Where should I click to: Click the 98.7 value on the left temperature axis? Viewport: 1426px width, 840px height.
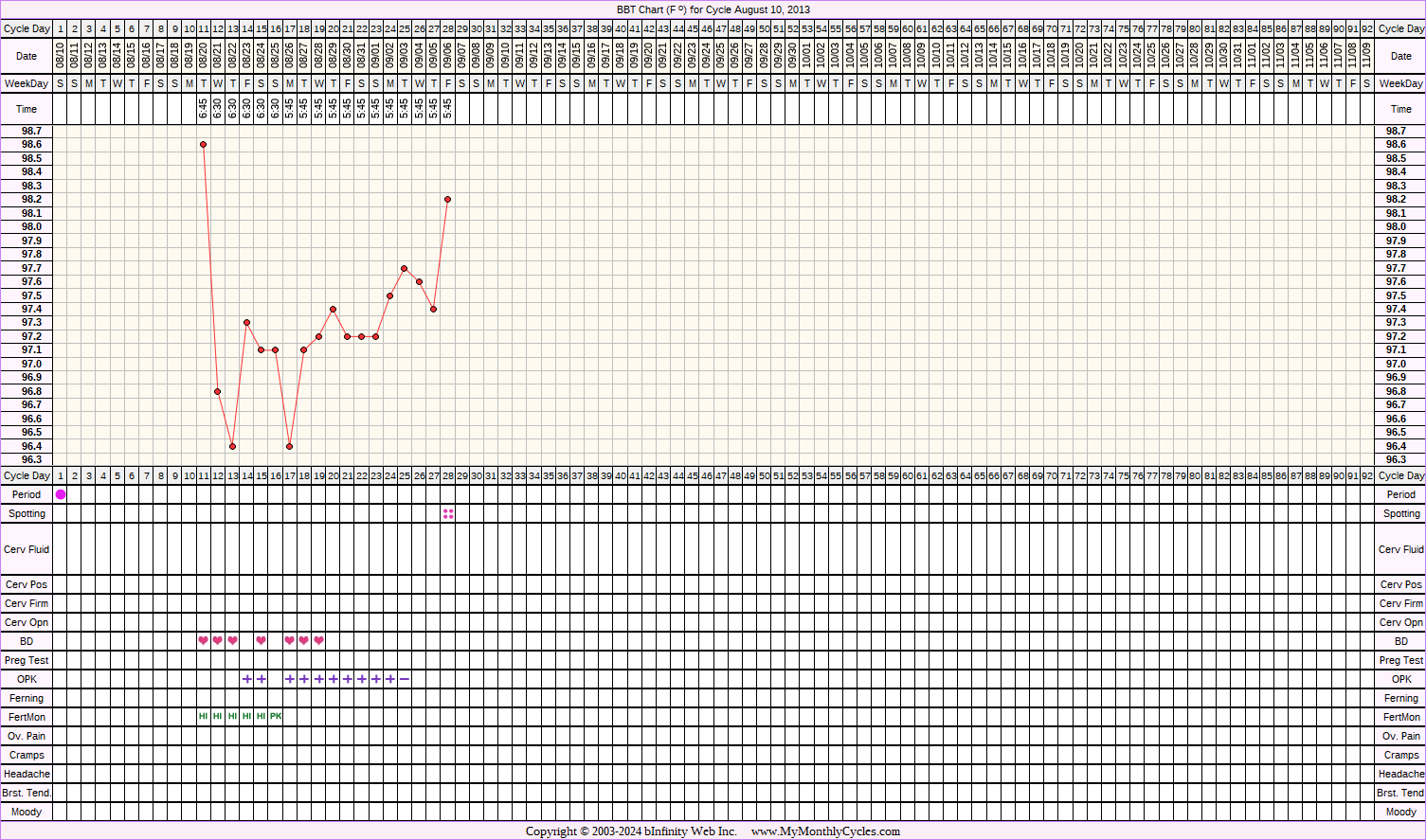click(x=32, y=131)
